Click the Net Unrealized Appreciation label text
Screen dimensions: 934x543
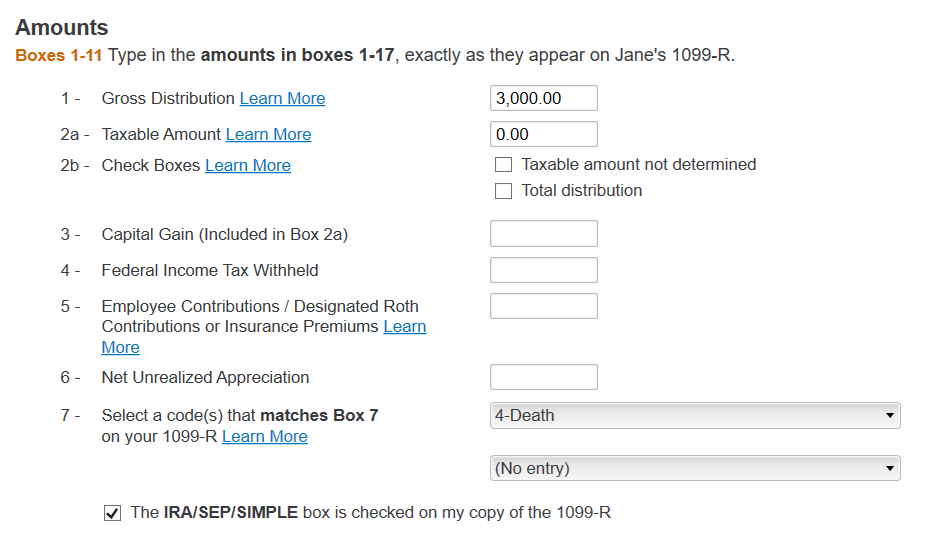[205, 377]
